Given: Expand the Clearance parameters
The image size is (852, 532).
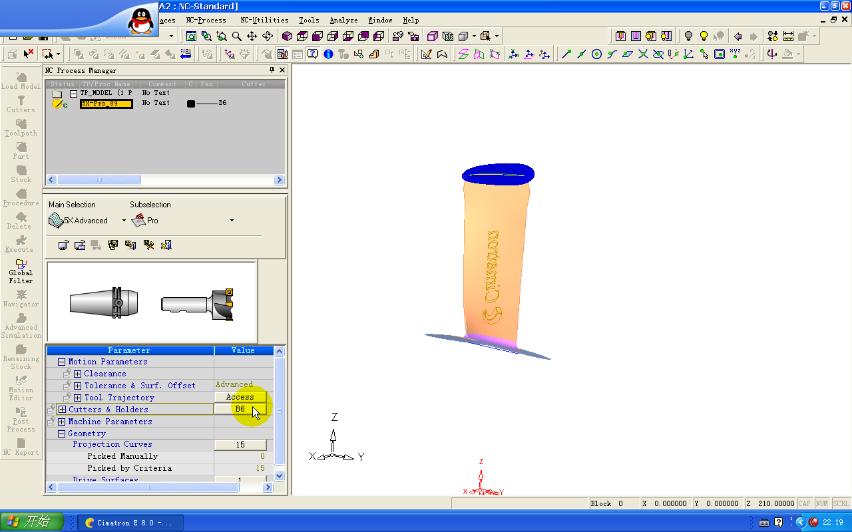Looking at the screenshot, I should [77, 374].
